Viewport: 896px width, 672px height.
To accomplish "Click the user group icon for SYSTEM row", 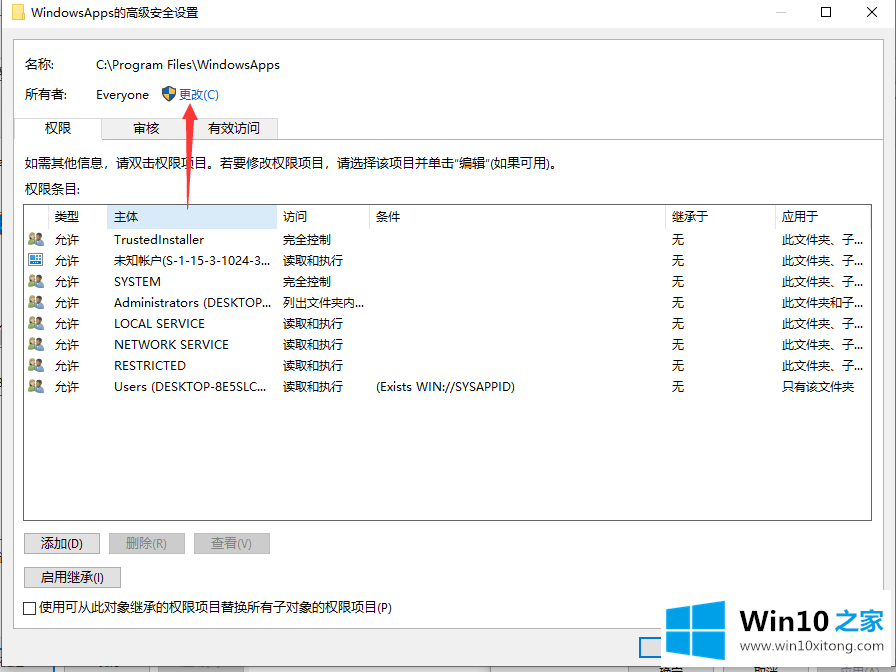I will (x=36, y=281).
